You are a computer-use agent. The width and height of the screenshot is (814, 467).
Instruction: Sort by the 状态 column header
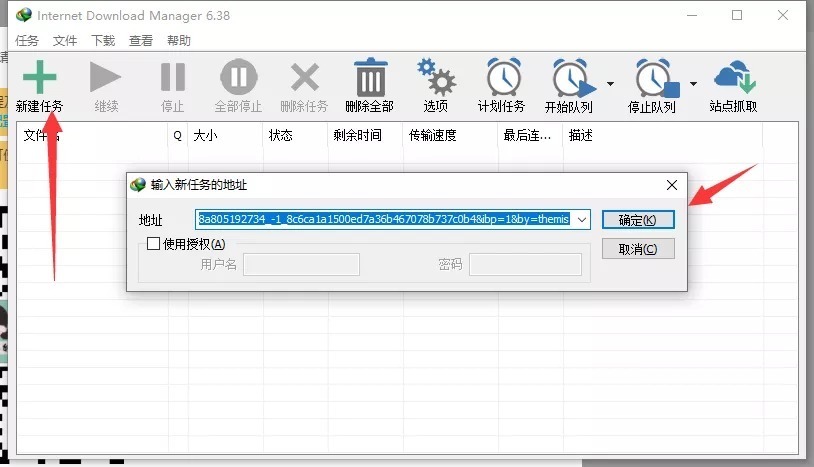pyautogui.click(x=295, y=135)
